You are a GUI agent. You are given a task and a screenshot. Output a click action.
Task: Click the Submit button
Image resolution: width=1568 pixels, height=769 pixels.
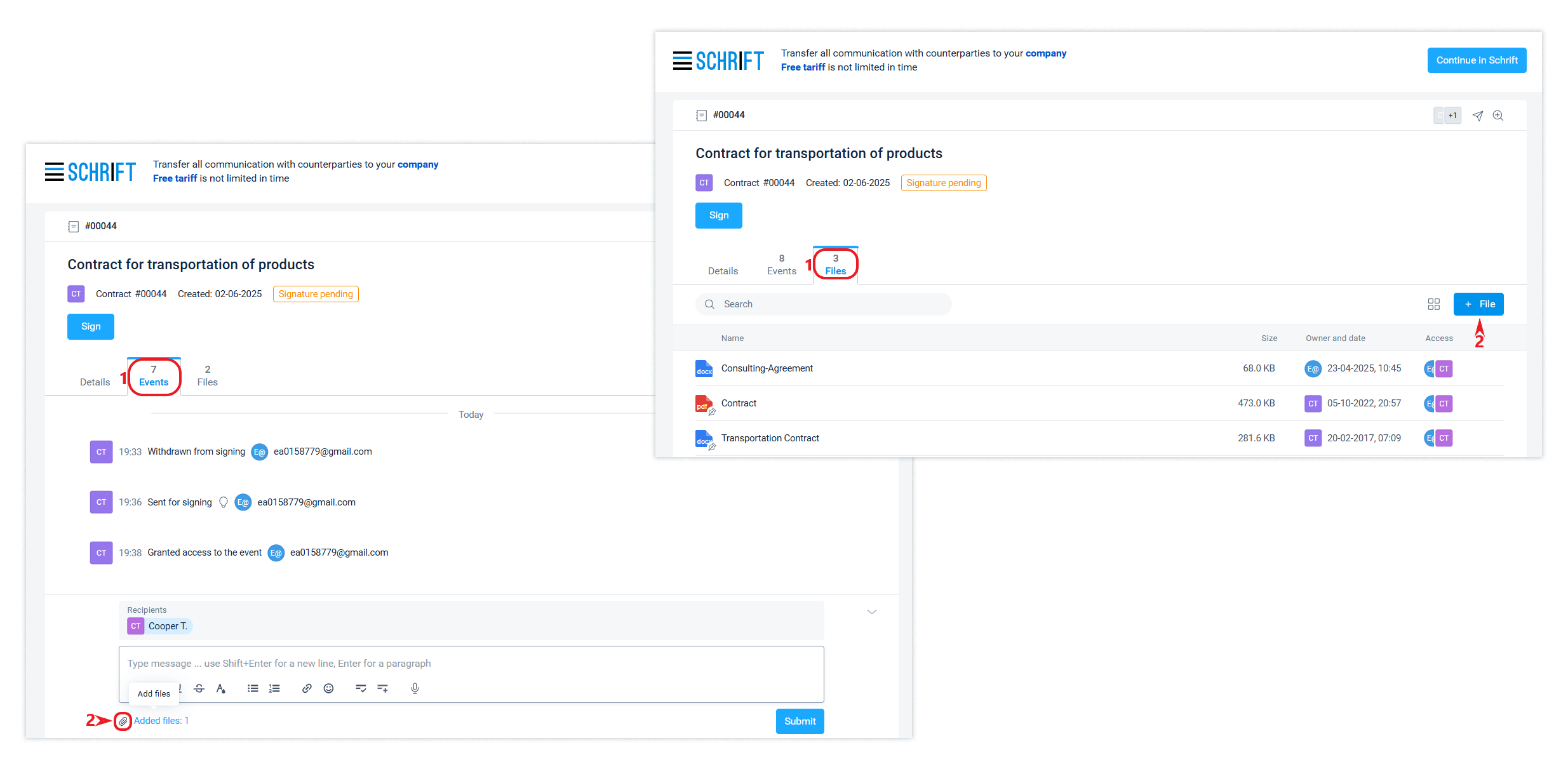[800, 721]
